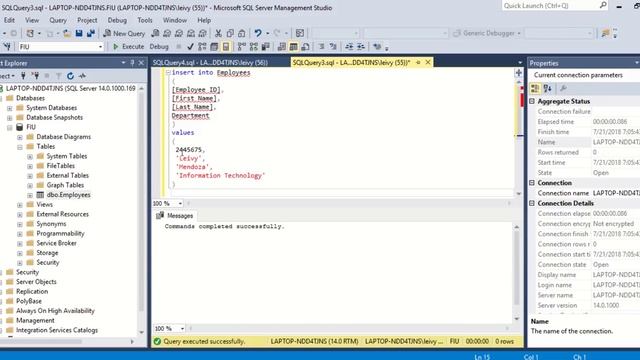Click the Open File folder icon

pyautogui.click(x=67, y=33)
